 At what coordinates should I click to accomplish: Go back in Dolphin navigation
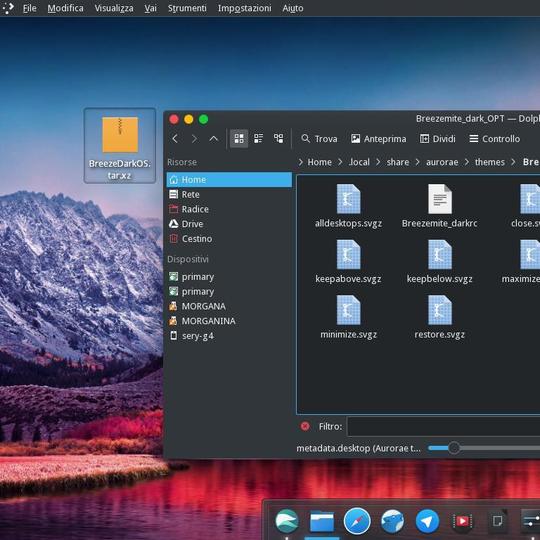coord(175,139)
